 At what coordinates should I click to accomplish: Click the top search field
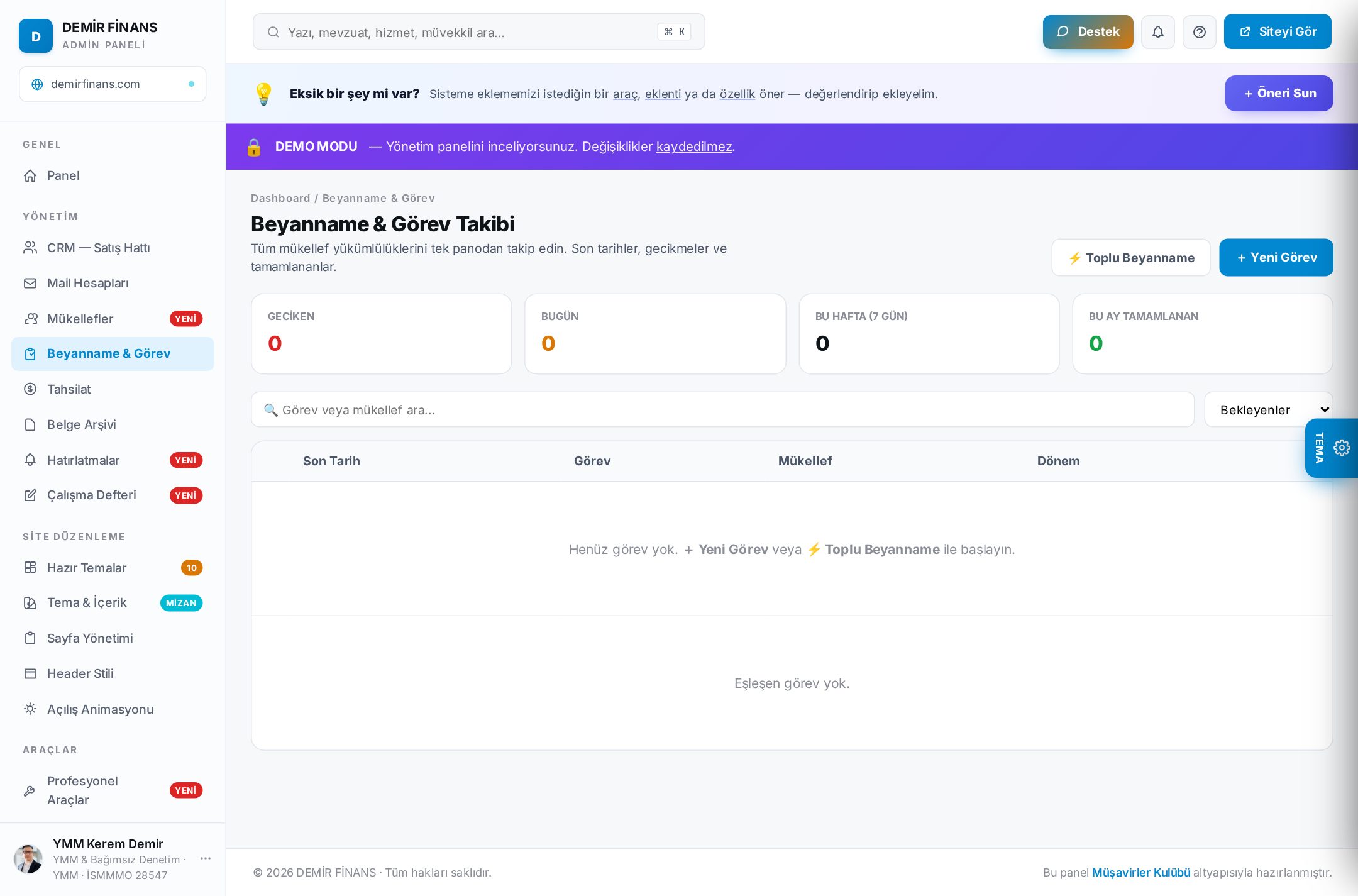pyautogui.click(x=478, y=32)
